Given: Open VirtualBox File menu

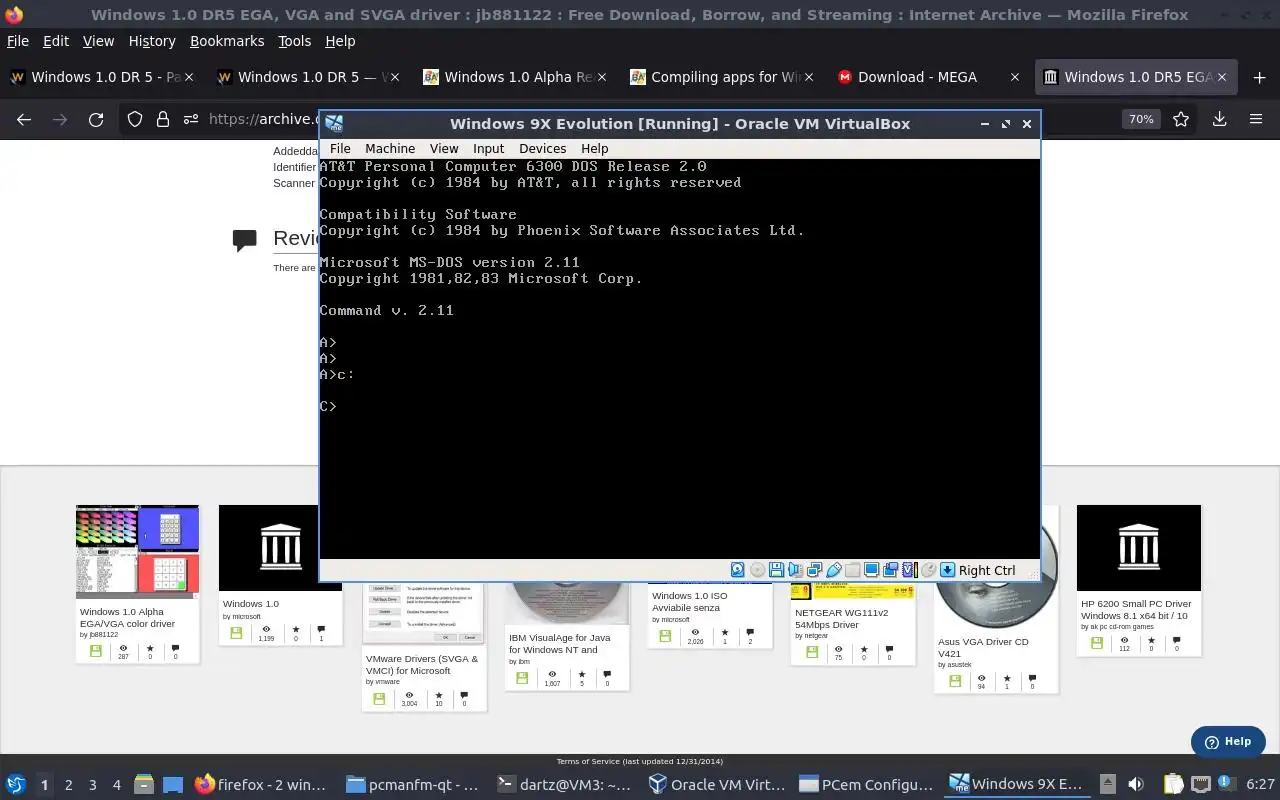Looking at the screenshot, I should [340, 148].
